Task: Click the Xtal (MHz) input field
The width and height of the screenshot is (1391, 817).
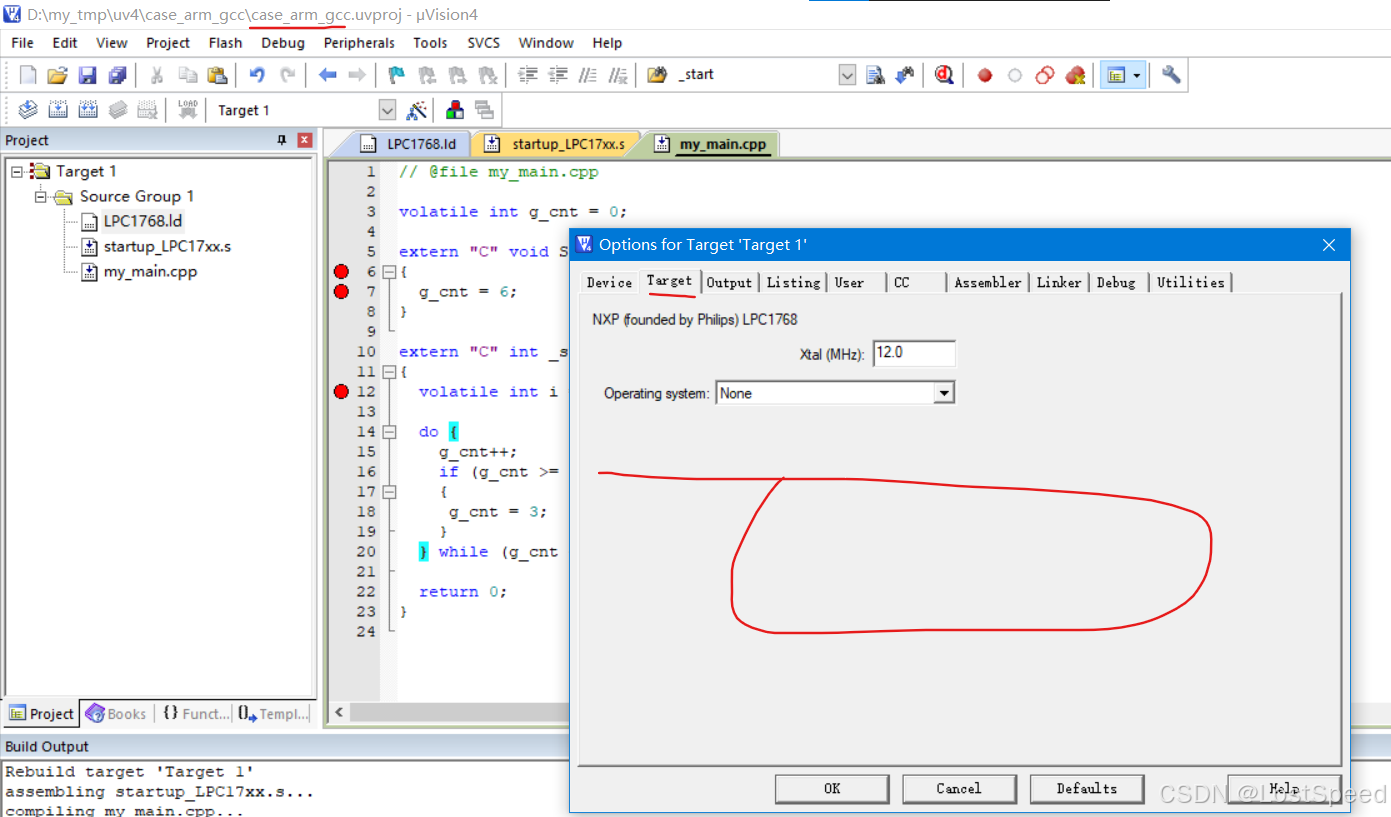Action: click(914, 353)
